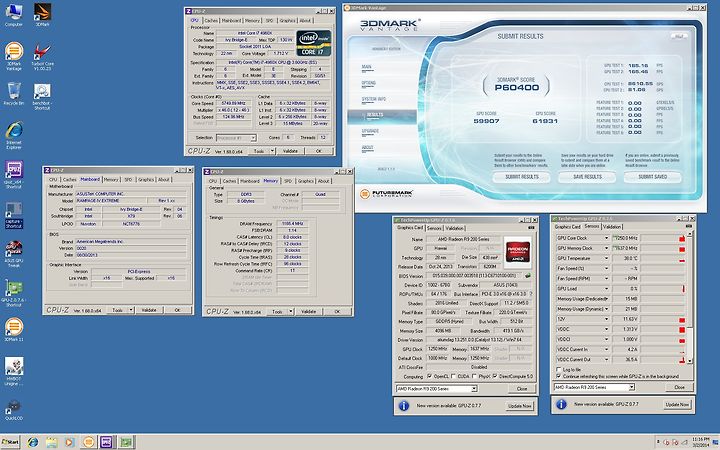
Task: Click the 3DMark Vantage taskbar button
Action: coord(88,442)
